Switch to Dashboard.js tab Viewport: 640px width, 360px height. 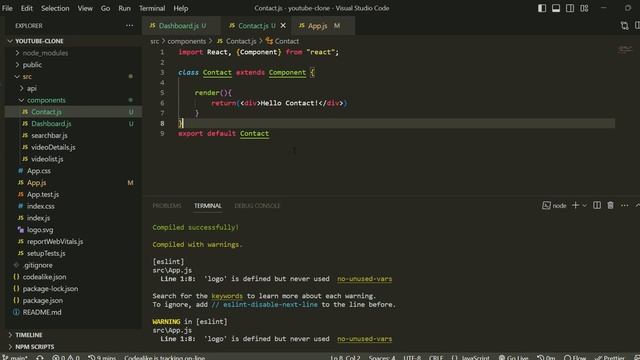pyautogui.click(x=178, y=26)
